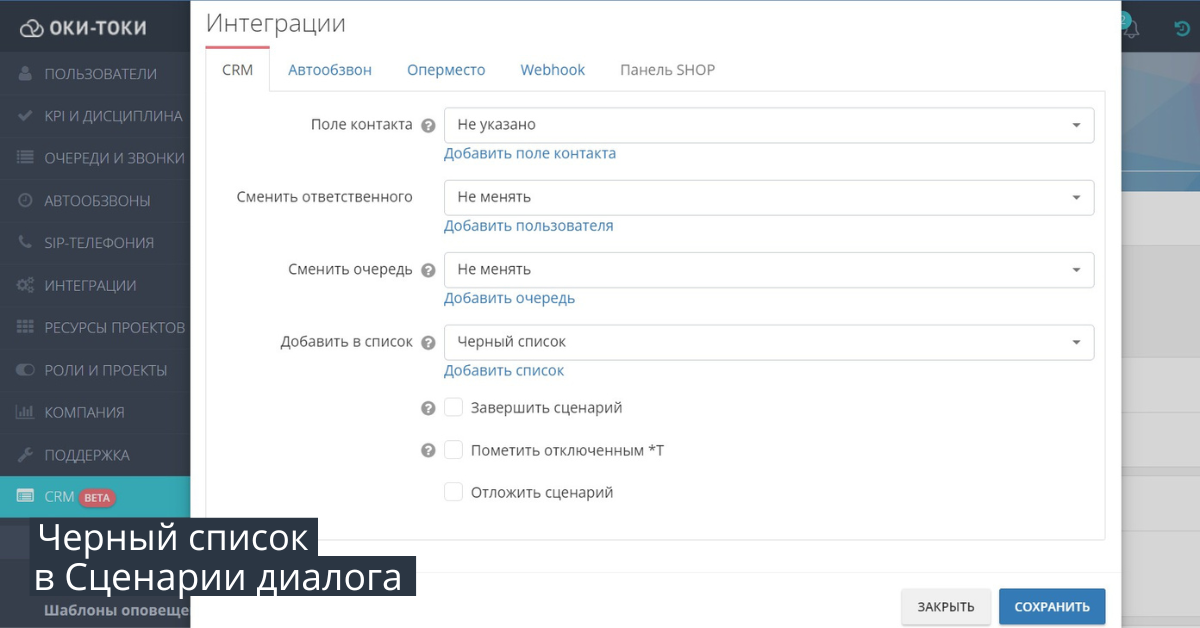1200x628 pixels.
Task: Click the Добавить поле контакта link
Action: point(530,154)
